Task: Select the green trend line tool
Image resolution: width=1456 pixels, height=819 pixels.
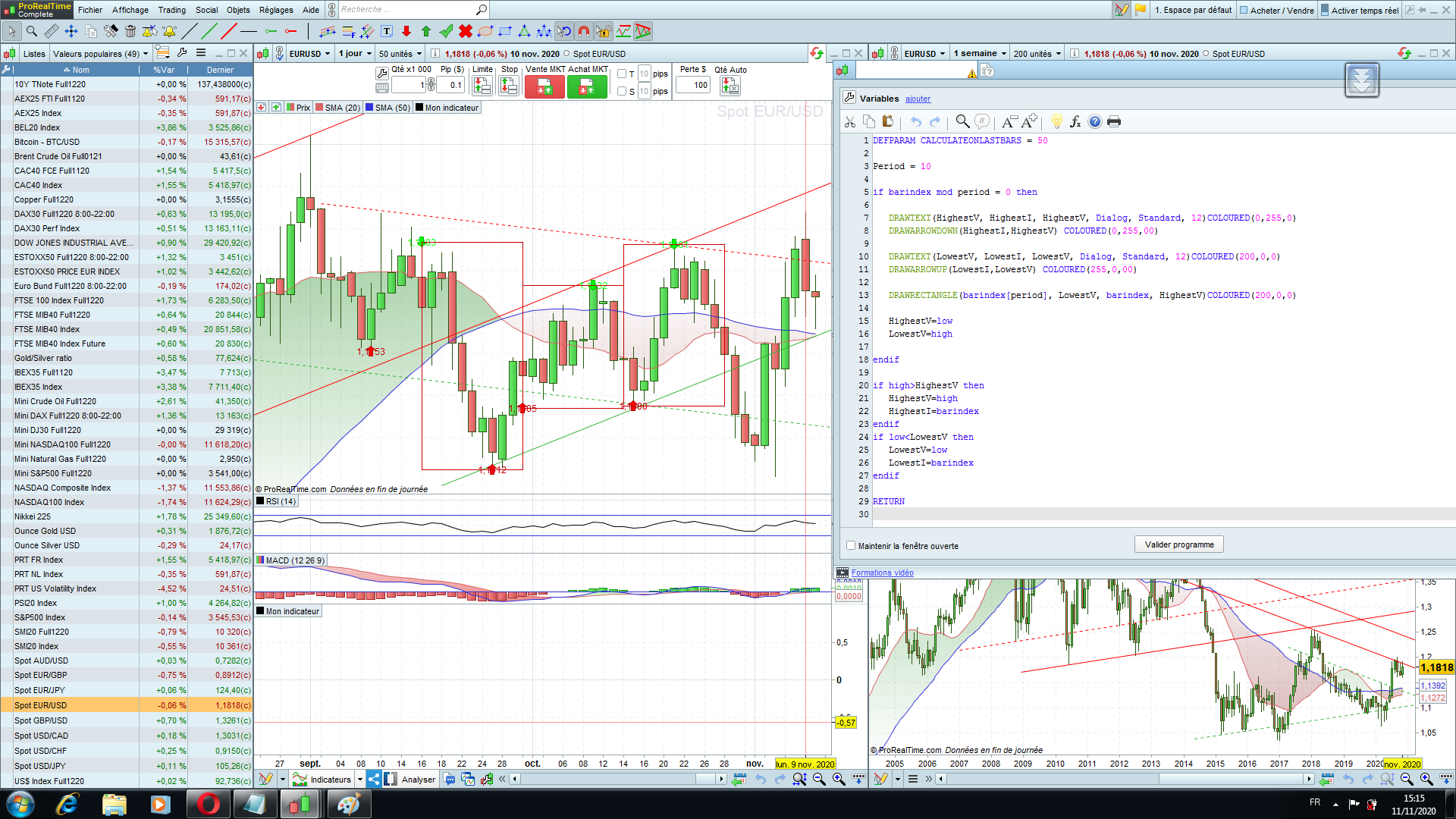Action: [x=209, y=31]
